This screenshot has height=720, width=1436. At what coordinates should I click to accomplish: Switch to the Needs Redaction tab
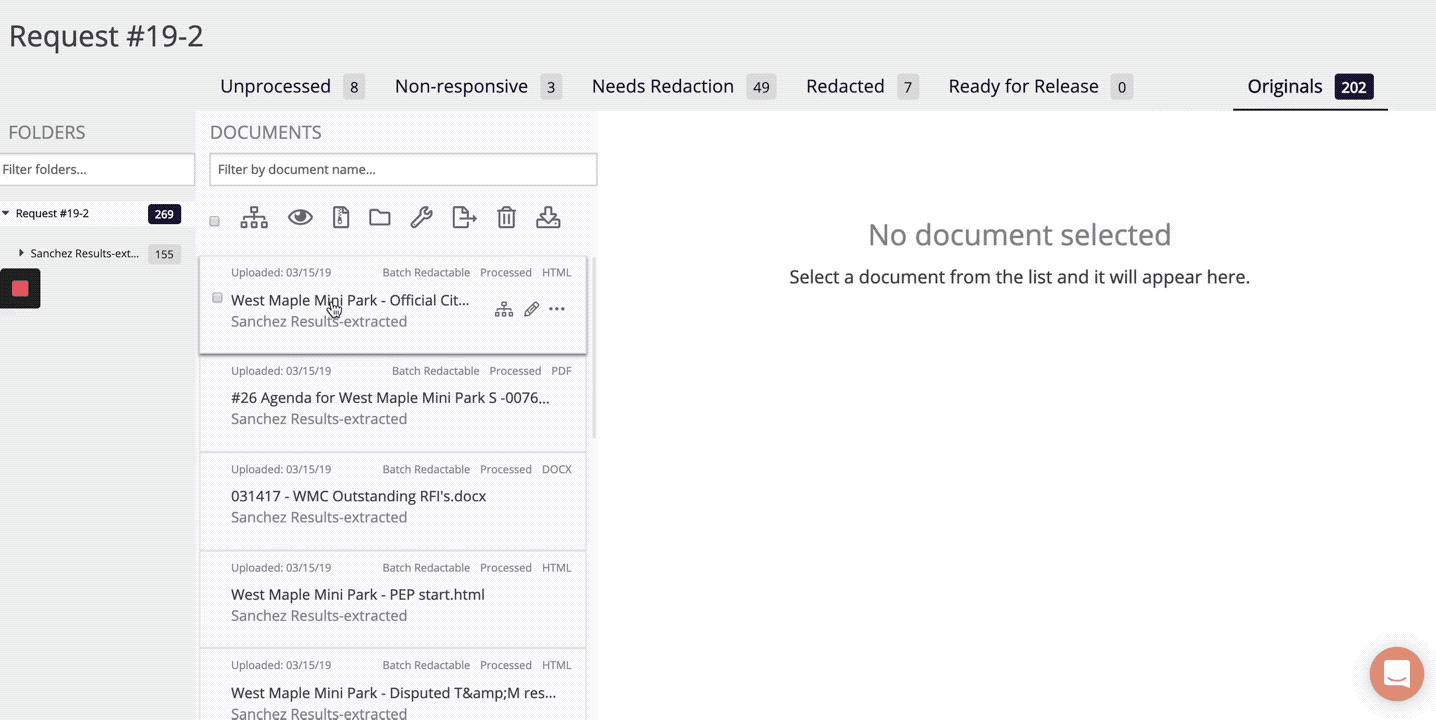(663, 87)
